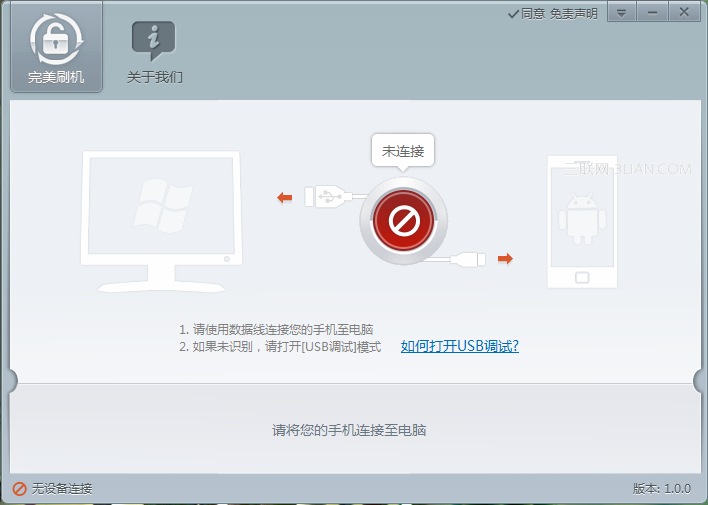Image resolution: width=708 pixels, height=505 pixels.
Task: Click the 未连接 status bubble
Action: pyautogui.click(x=403, y=151)
